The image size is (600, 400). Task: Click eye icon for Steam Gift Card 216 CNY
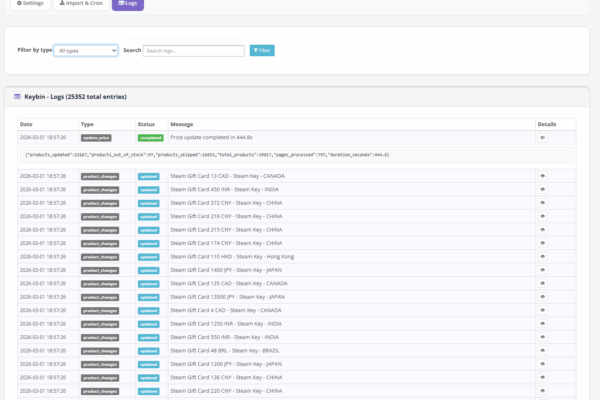(543, 216)
